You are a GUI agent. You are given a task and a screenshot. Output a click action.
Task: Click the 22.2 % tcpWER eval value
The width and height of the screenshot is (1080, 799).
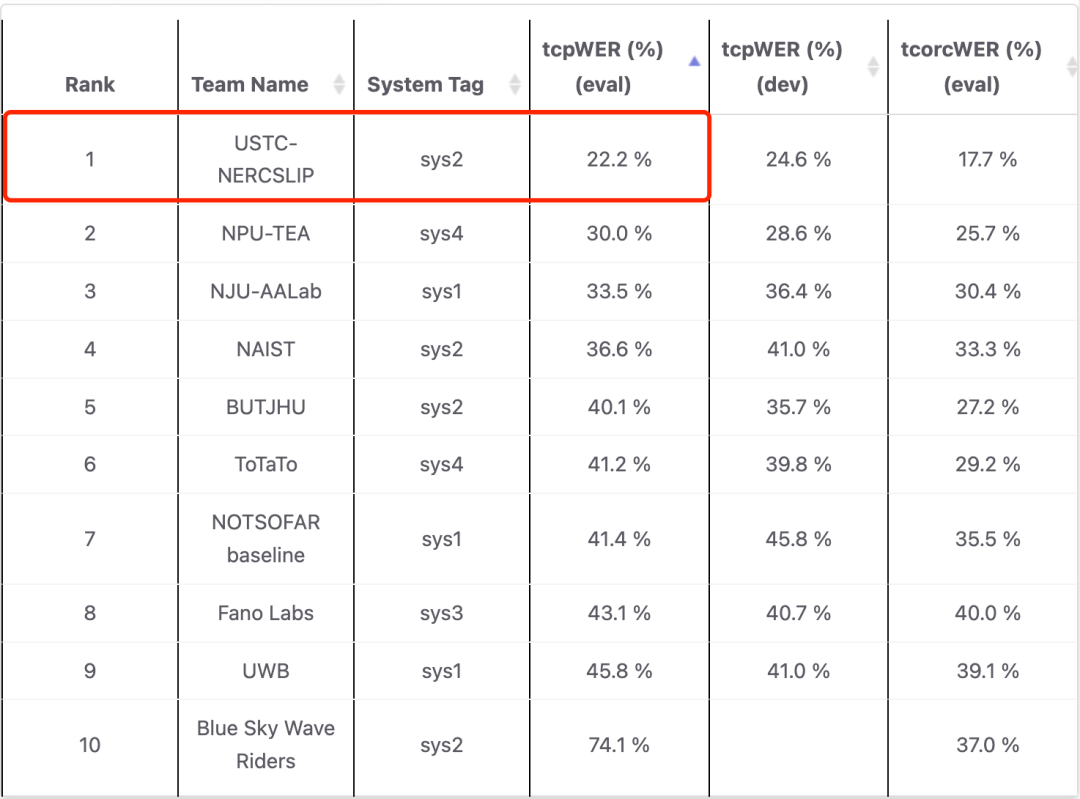[x=619, y=159]
